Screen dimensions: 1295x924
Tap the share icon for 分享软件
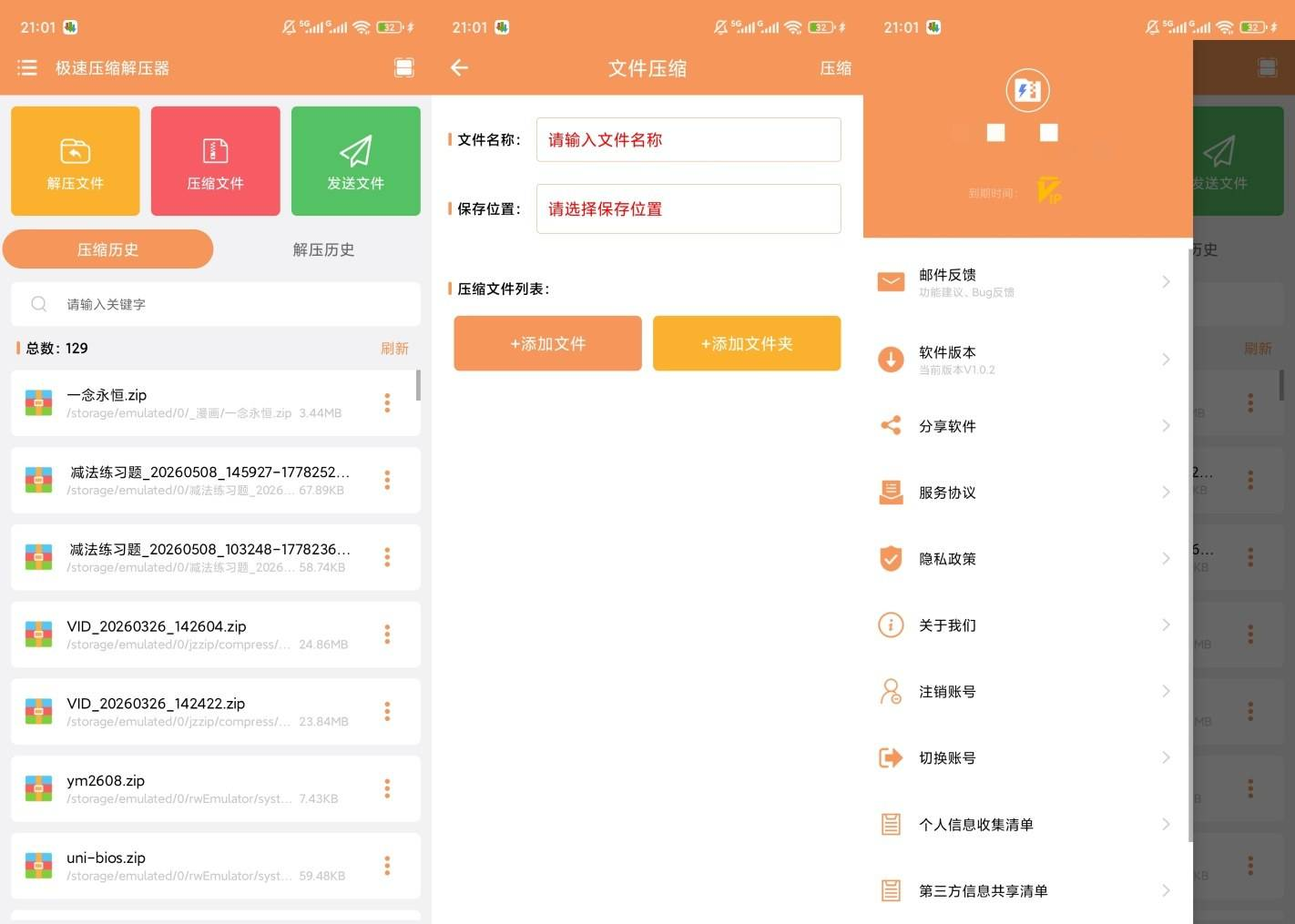click(891, 425)
